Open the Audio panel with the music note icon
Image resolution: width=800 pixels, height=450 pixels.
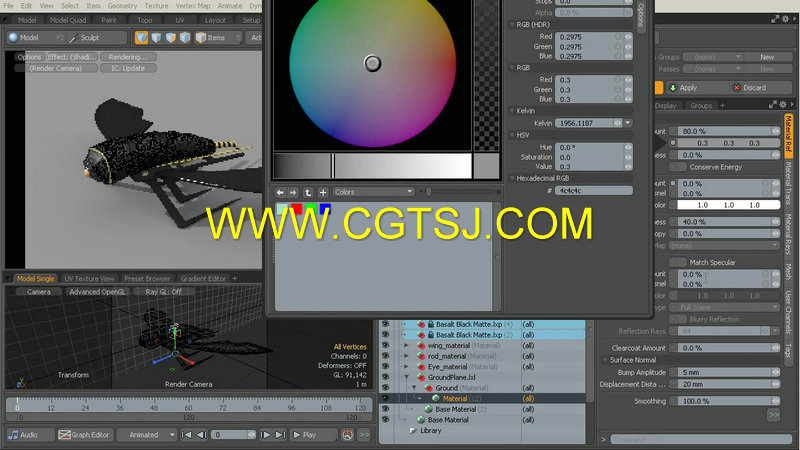[30, 435]
